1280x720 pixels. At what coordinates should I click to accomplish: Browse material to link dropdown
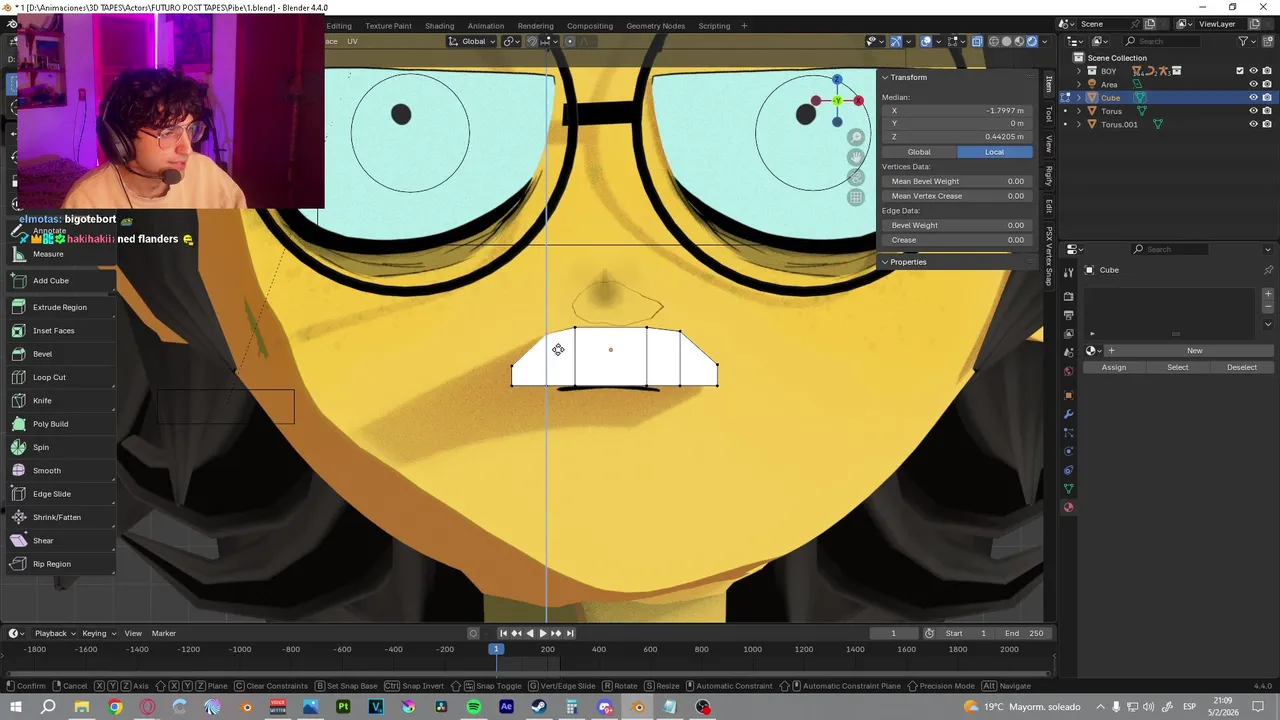point(1095,351)
